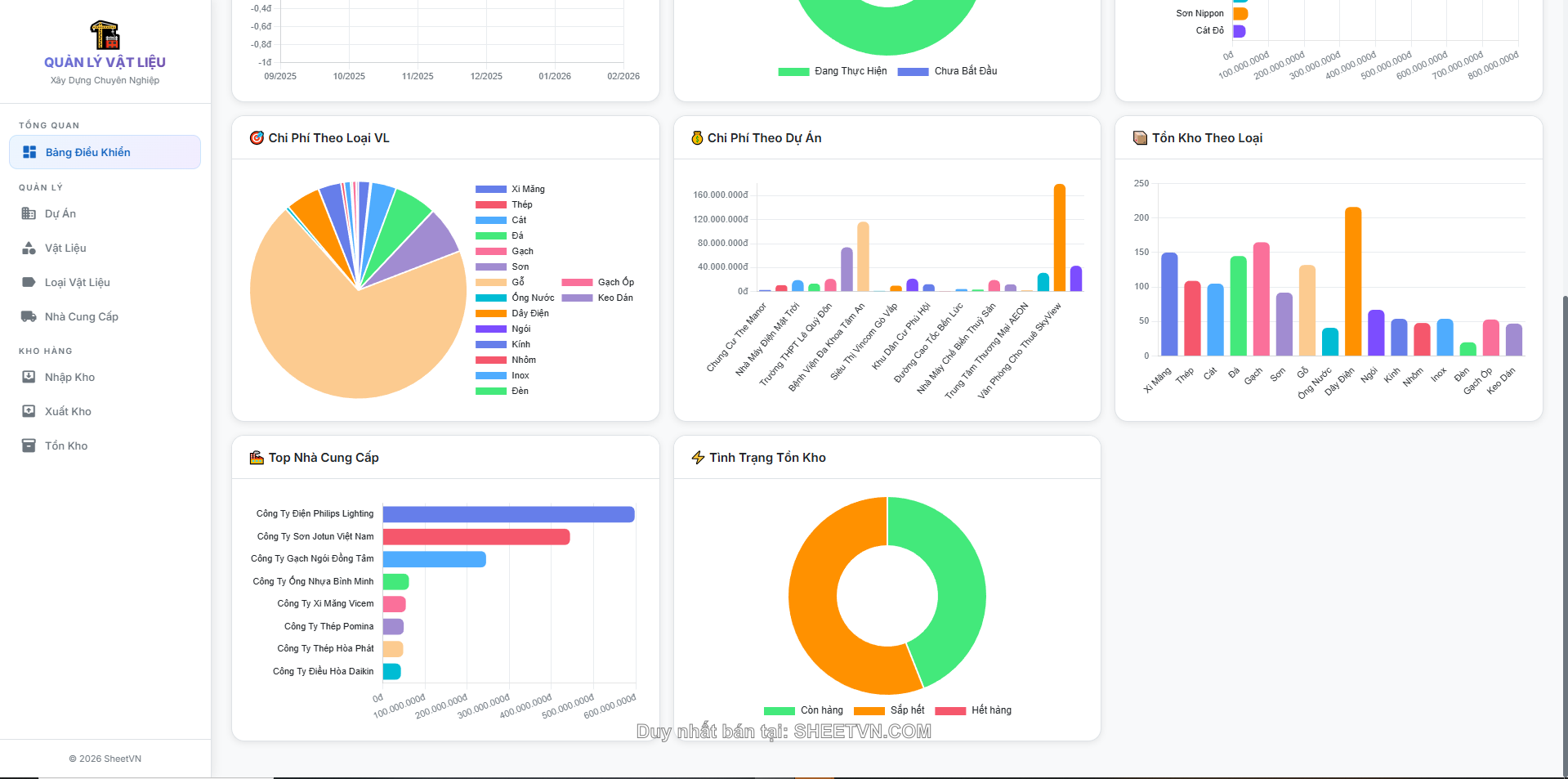Open the Nhà Cung Cấp menu item
The width and height of the screenshot is (1568, 779).
tap(81, 316)
